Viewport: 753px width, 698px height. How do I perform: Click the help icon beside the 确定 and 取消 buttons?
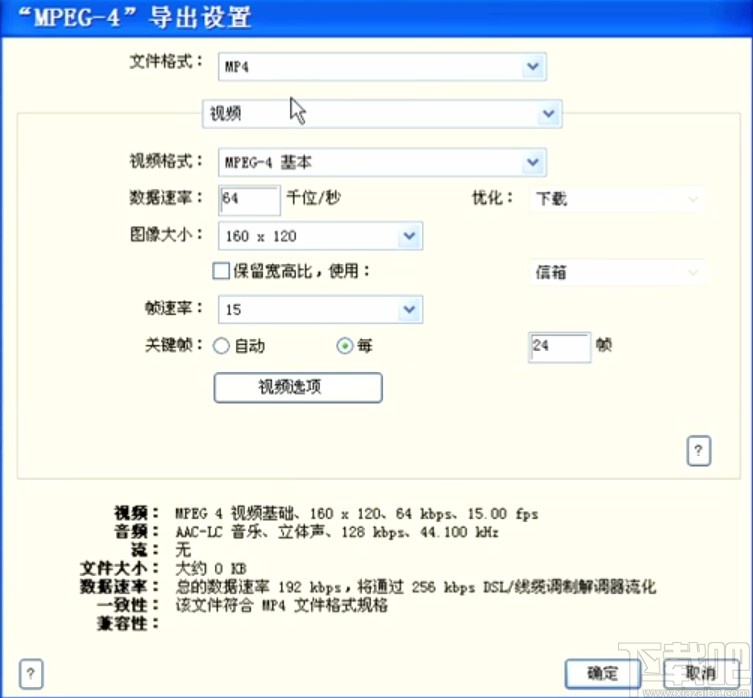(31, 674)
